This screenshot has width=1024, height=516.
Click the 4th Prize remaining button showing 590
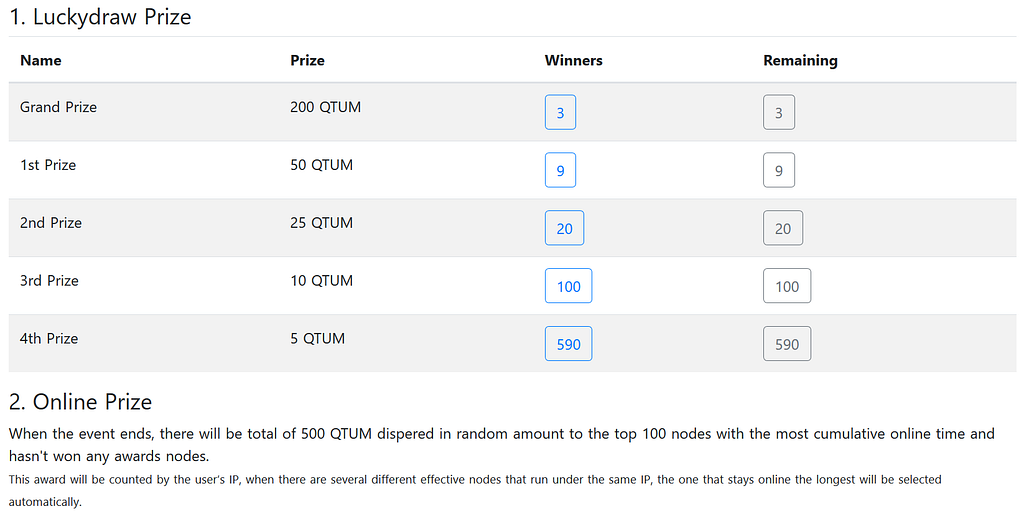(787, 344)
